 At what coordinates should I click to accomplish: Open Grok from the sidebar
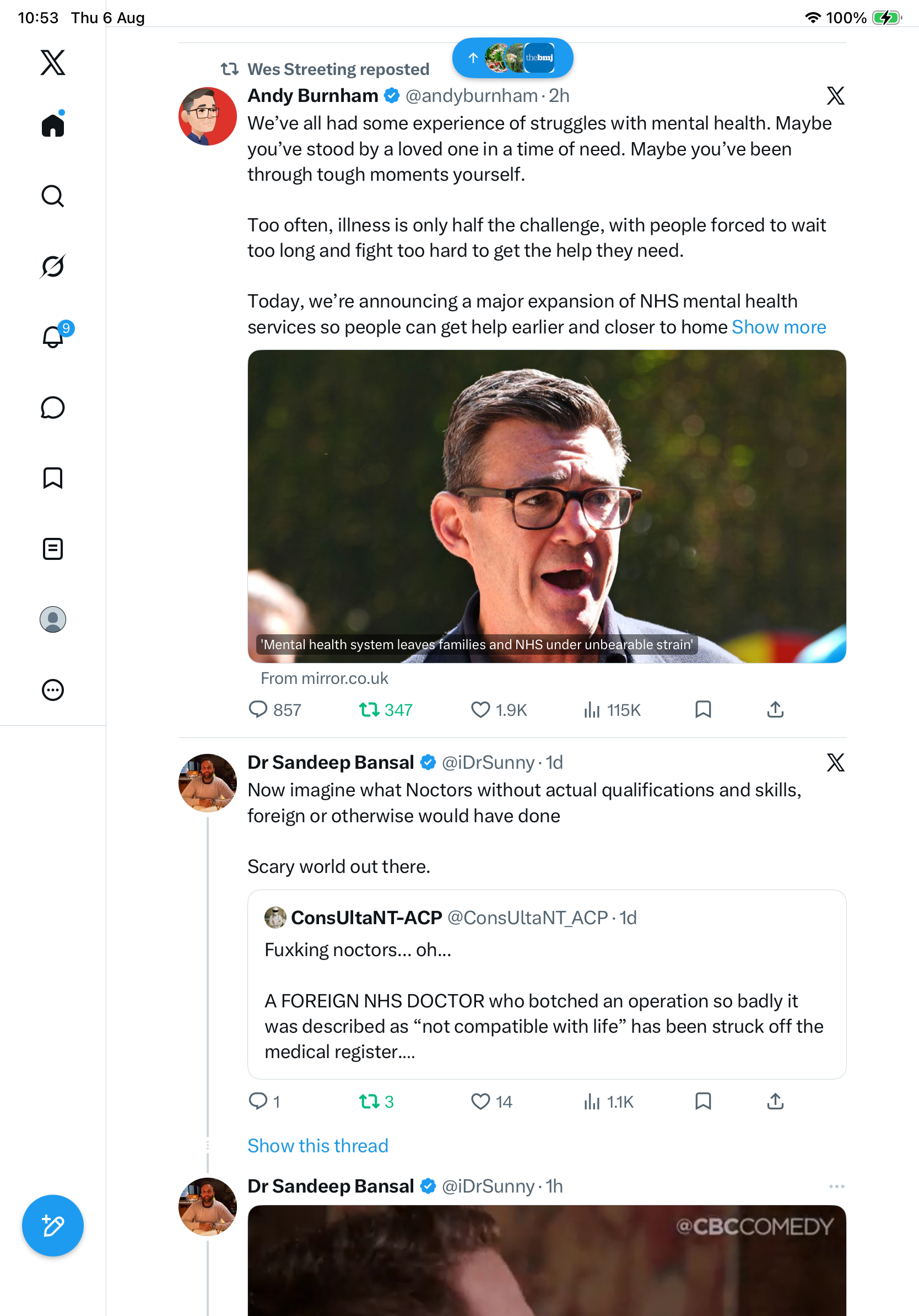point(53,266)
